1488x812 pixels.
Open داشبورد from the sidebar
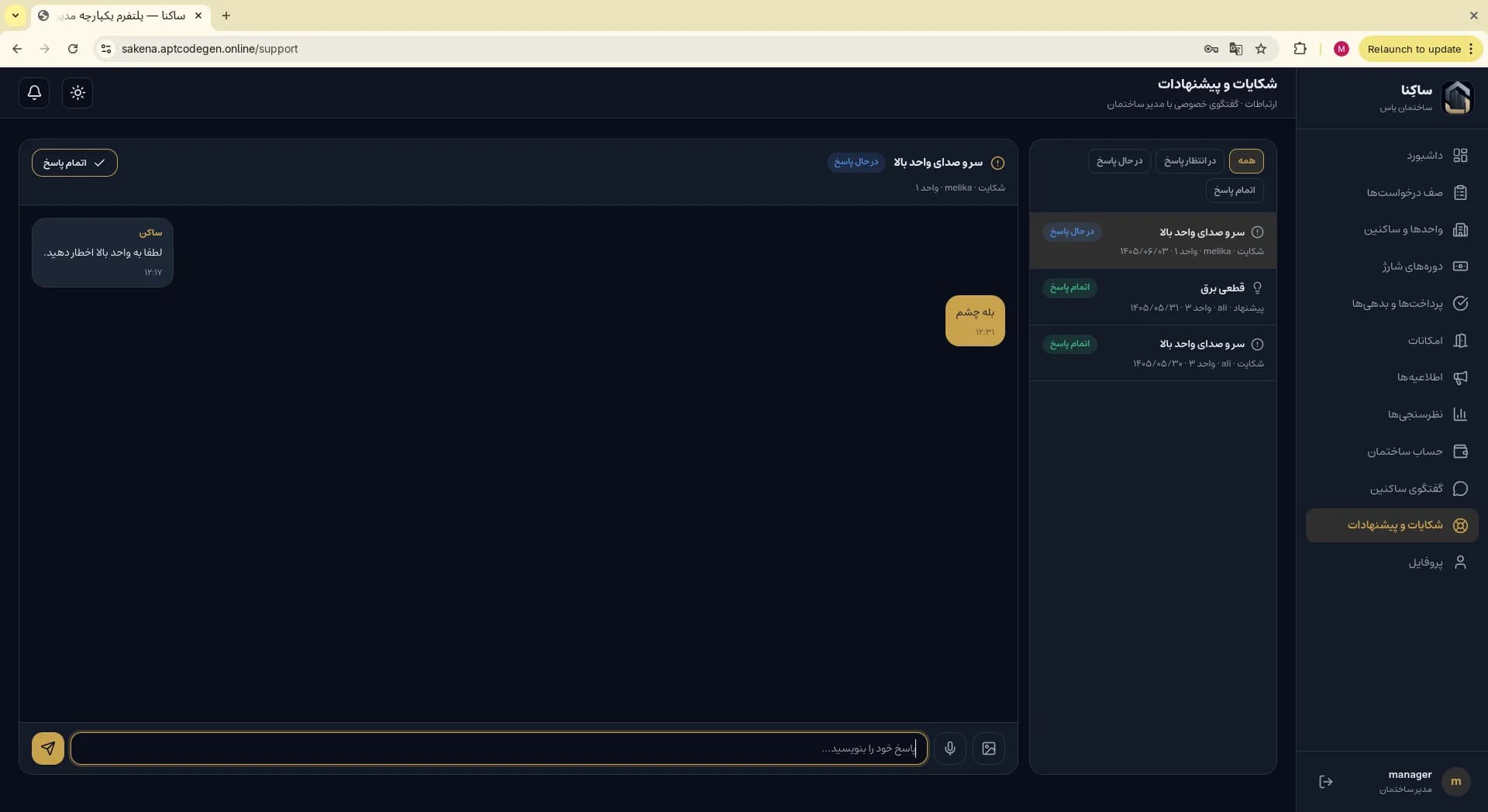coord(1392,156)
